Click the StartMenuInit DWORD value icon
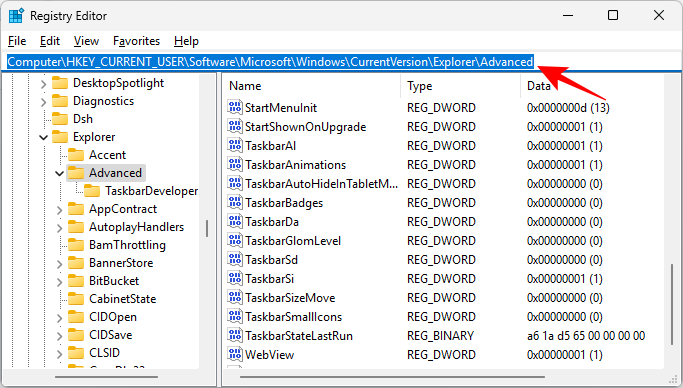Screen dimensions: 683x388 tap(235, 107)
